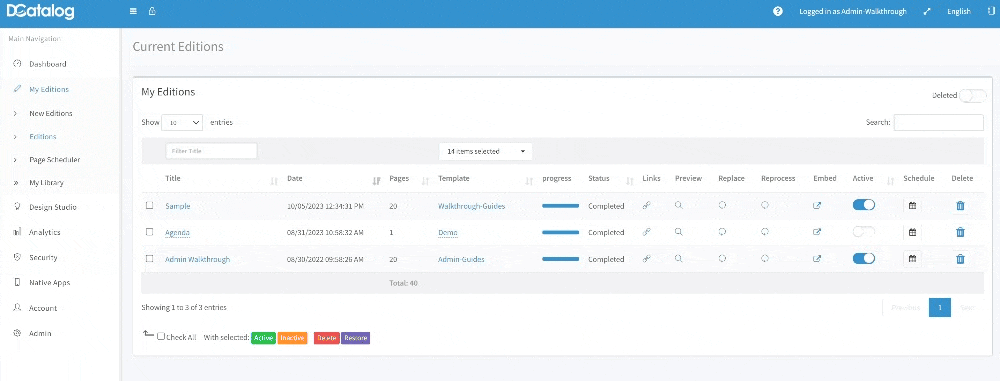Viewport: 1000px width, 381px height.
Task: Replace the Agenda edition
Action: pyautogui.click(x=723, y=232)
